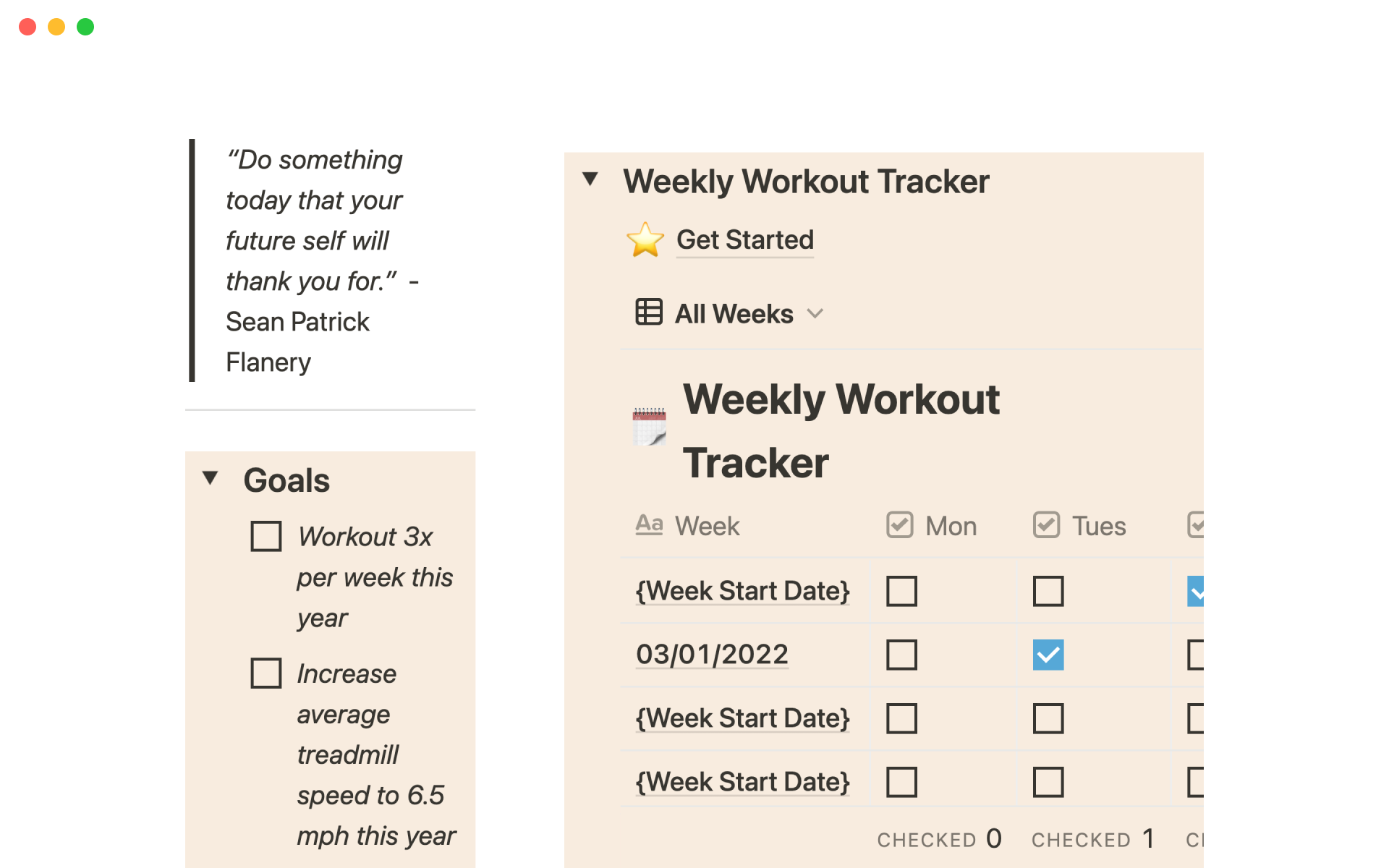Click the table view icon beside All Weeks
Viewport: 1389px width, 868px height.
[648, 312]
